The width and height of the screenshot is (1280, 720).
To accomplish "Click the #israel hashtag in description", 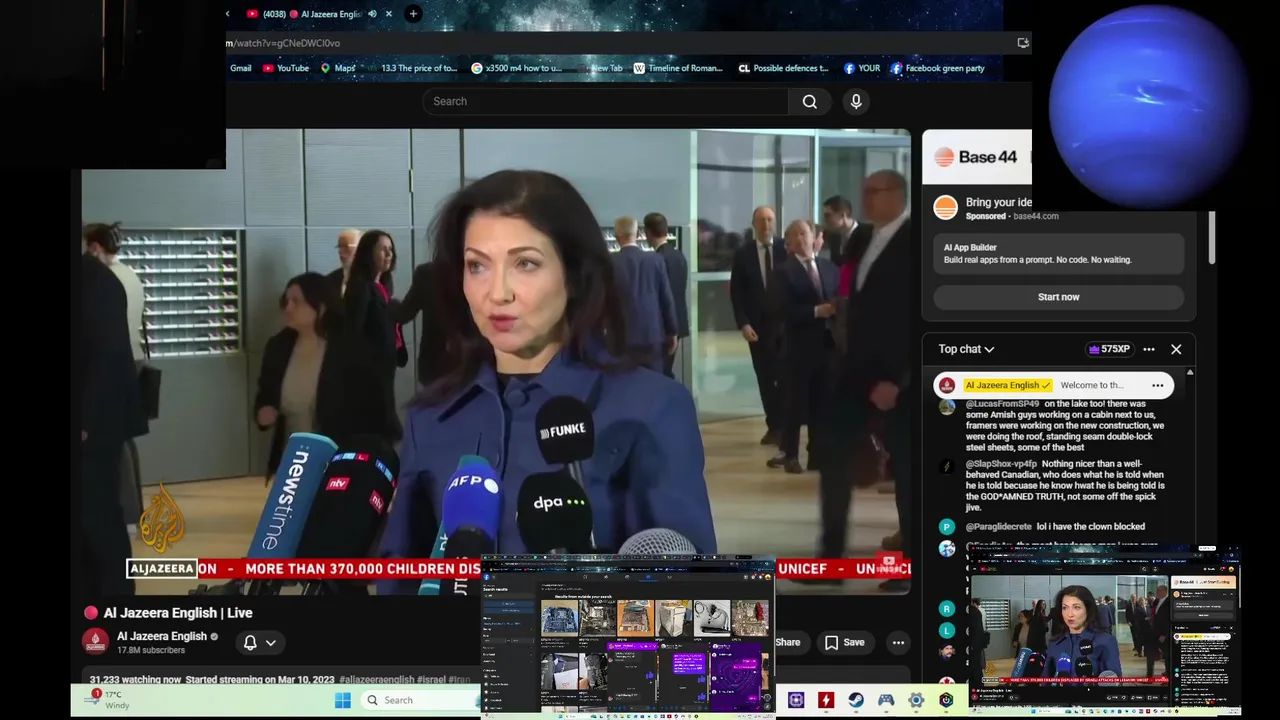I will (431, 680).
